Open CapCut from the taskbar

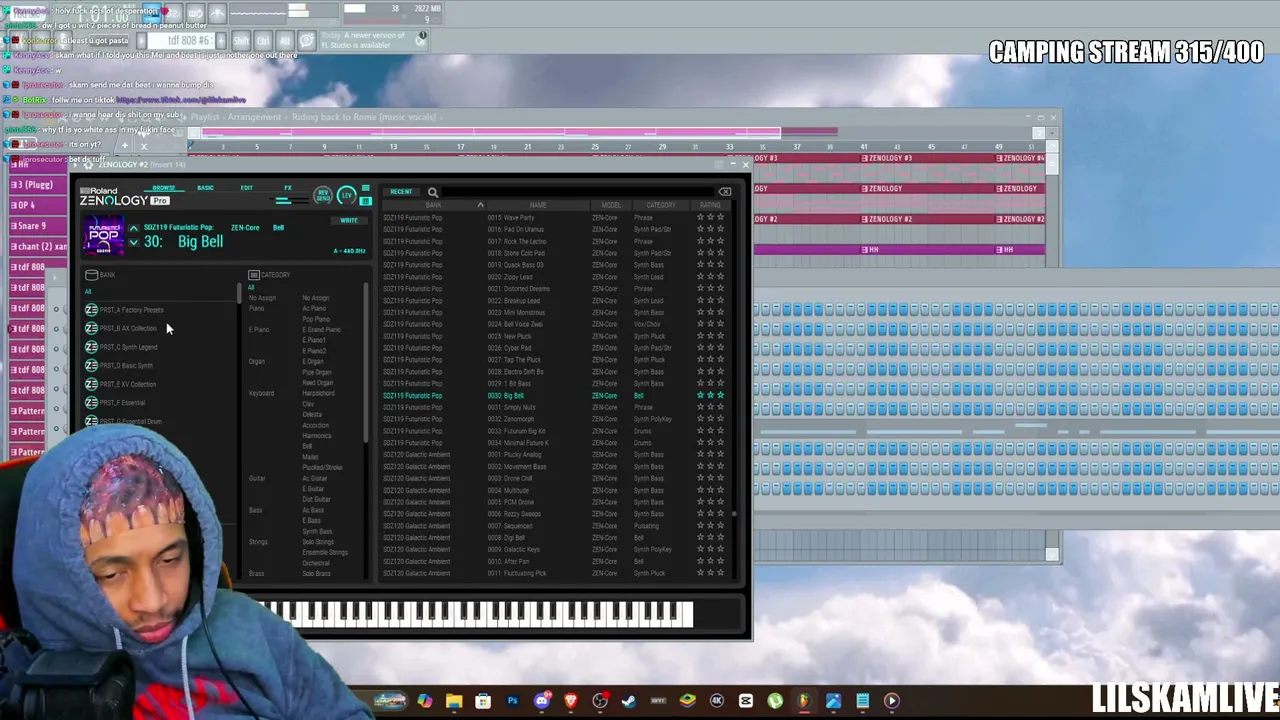coord(746,701)
